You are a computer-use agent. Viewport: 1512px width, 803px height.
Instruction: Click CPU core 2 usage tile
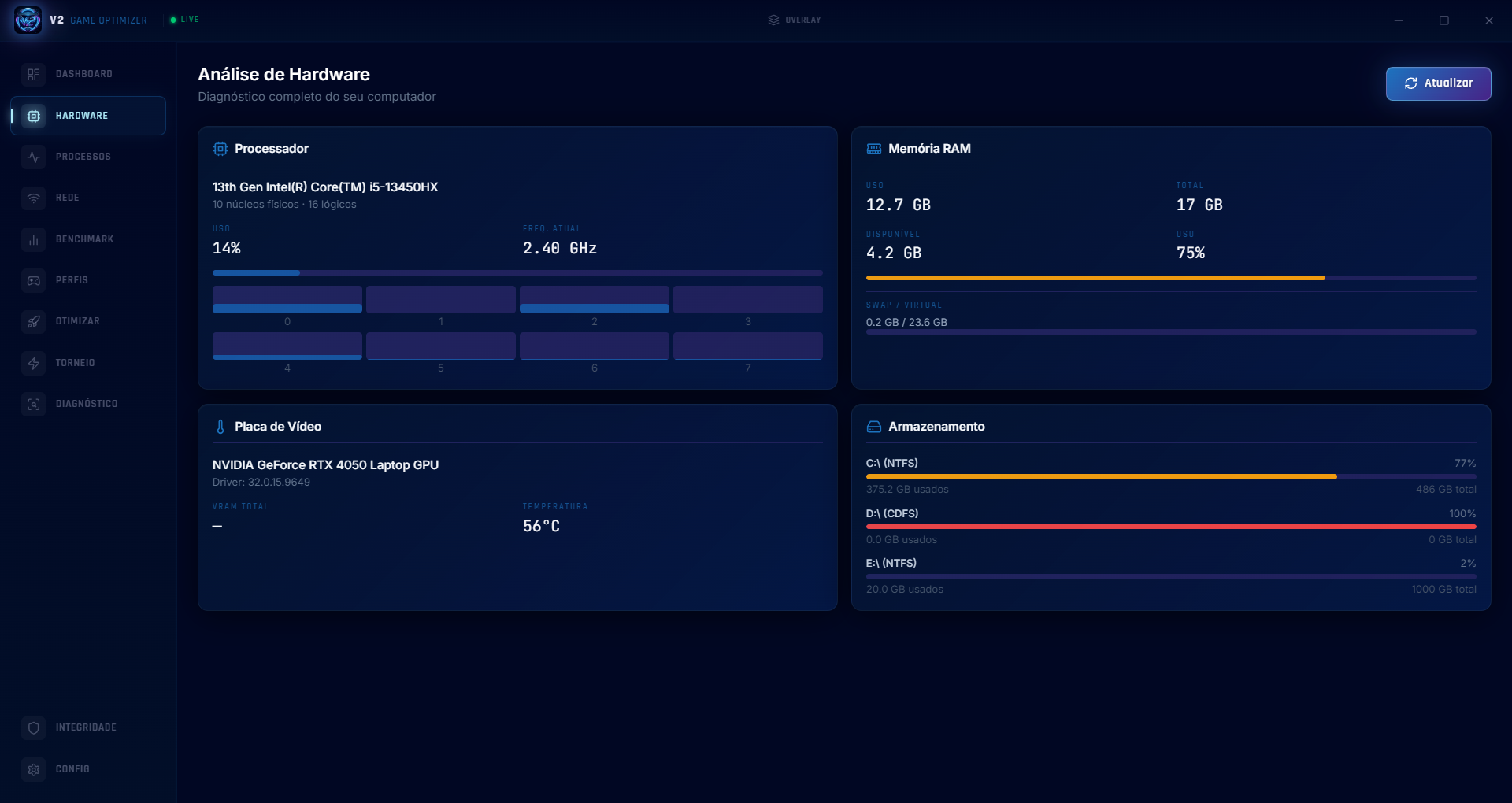pyautogui.click(x=595, y=300)
